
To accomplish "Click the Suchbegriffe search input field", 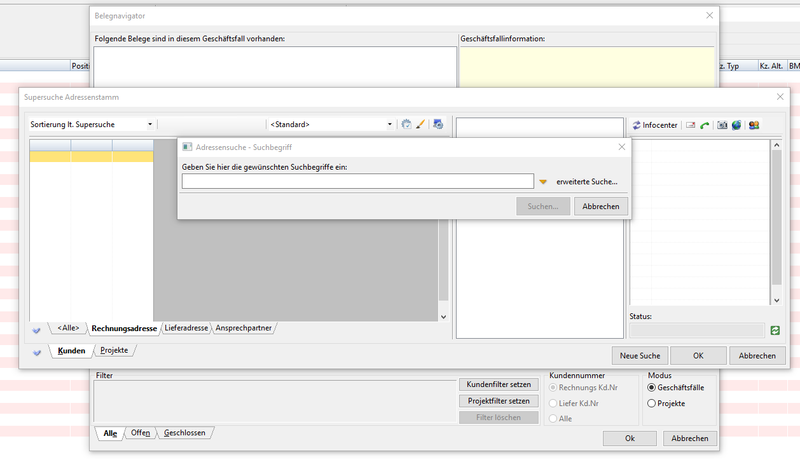I will click(357, 181).
